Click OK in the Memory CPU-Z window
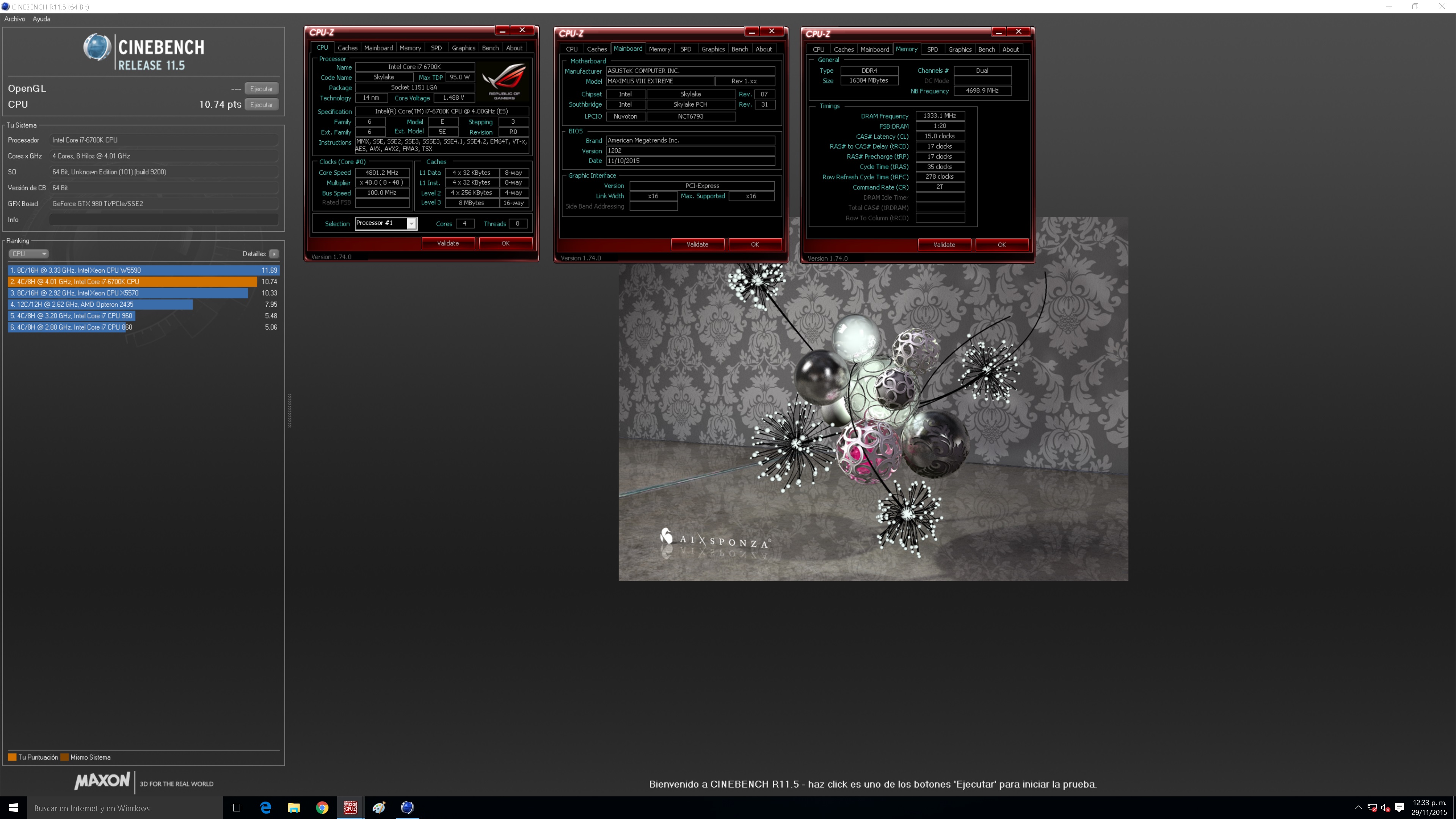The width and height of the screenshot is (1456, 819). tap(1001, 245)
